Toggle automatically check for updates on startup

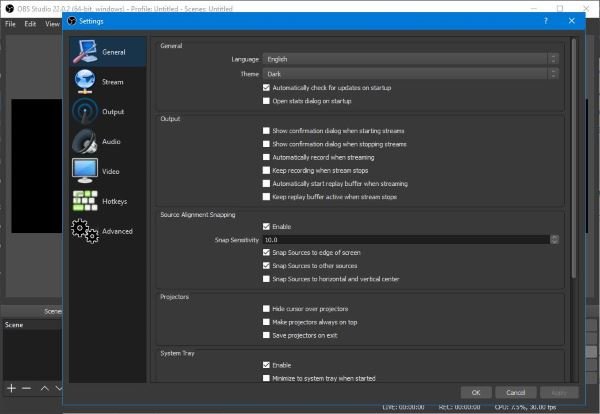[x=266, y=88]
